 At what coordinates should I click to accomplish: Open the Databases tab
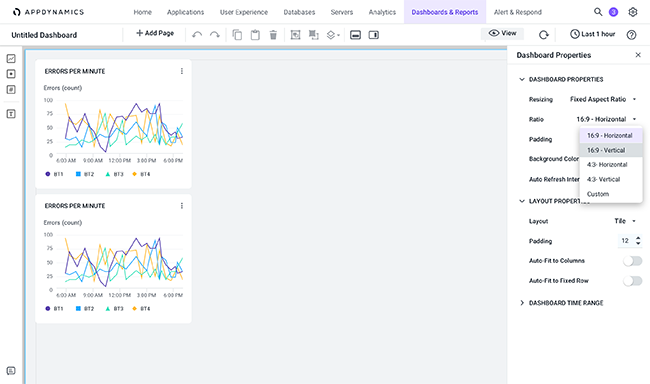pyautogui.click(x=299, y=12)
